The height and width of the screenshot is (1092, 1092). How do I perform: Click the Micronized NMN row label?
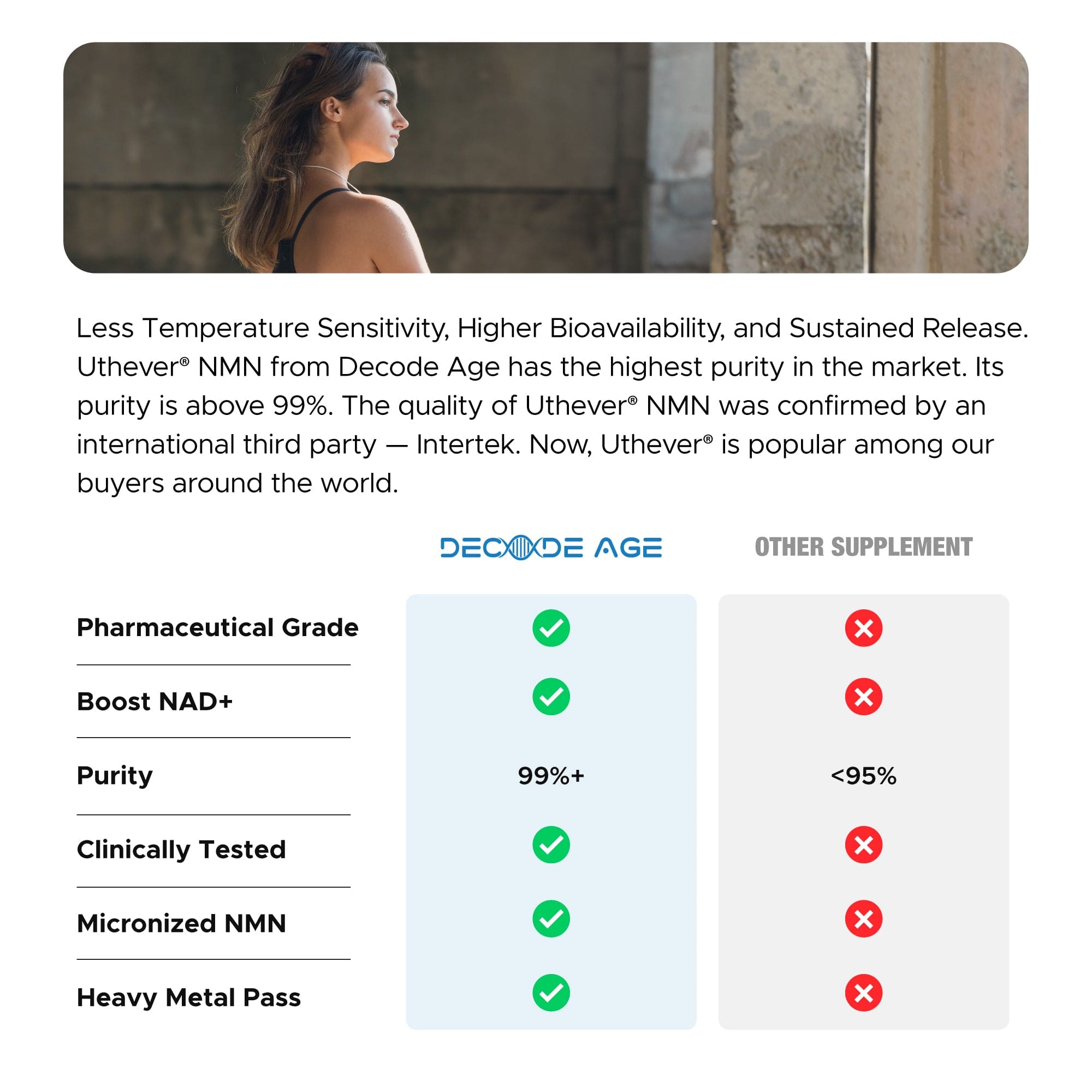[x=181, y=924]
